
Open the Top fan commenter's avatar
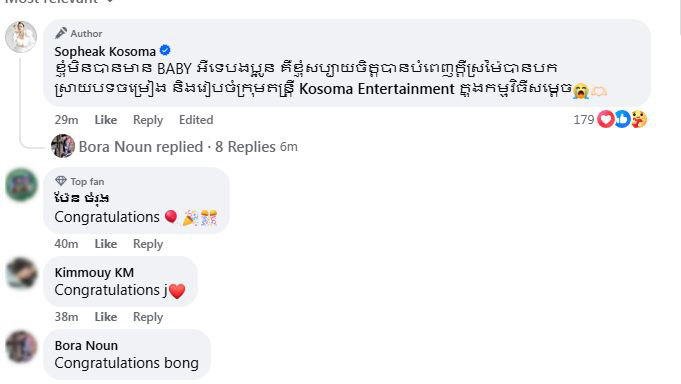[x=21, y=185]
